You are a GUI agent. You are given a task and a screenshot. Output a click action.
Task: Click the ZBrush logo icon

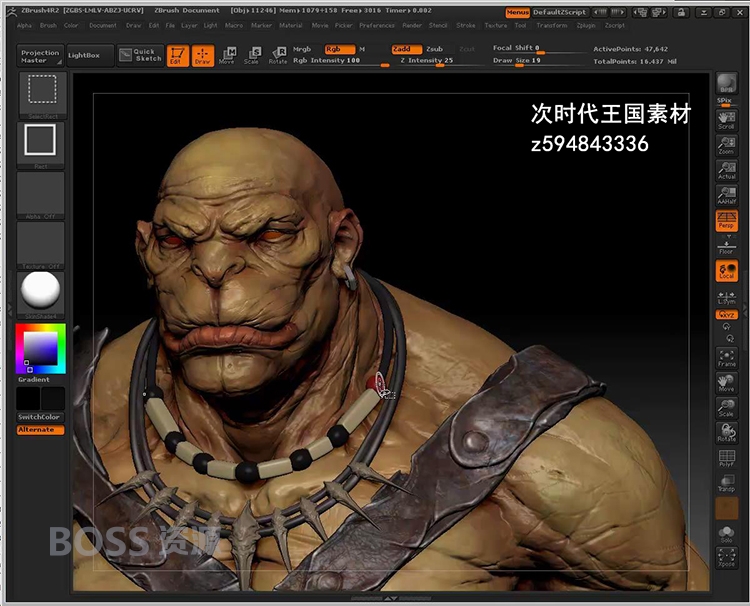[11, 12]
